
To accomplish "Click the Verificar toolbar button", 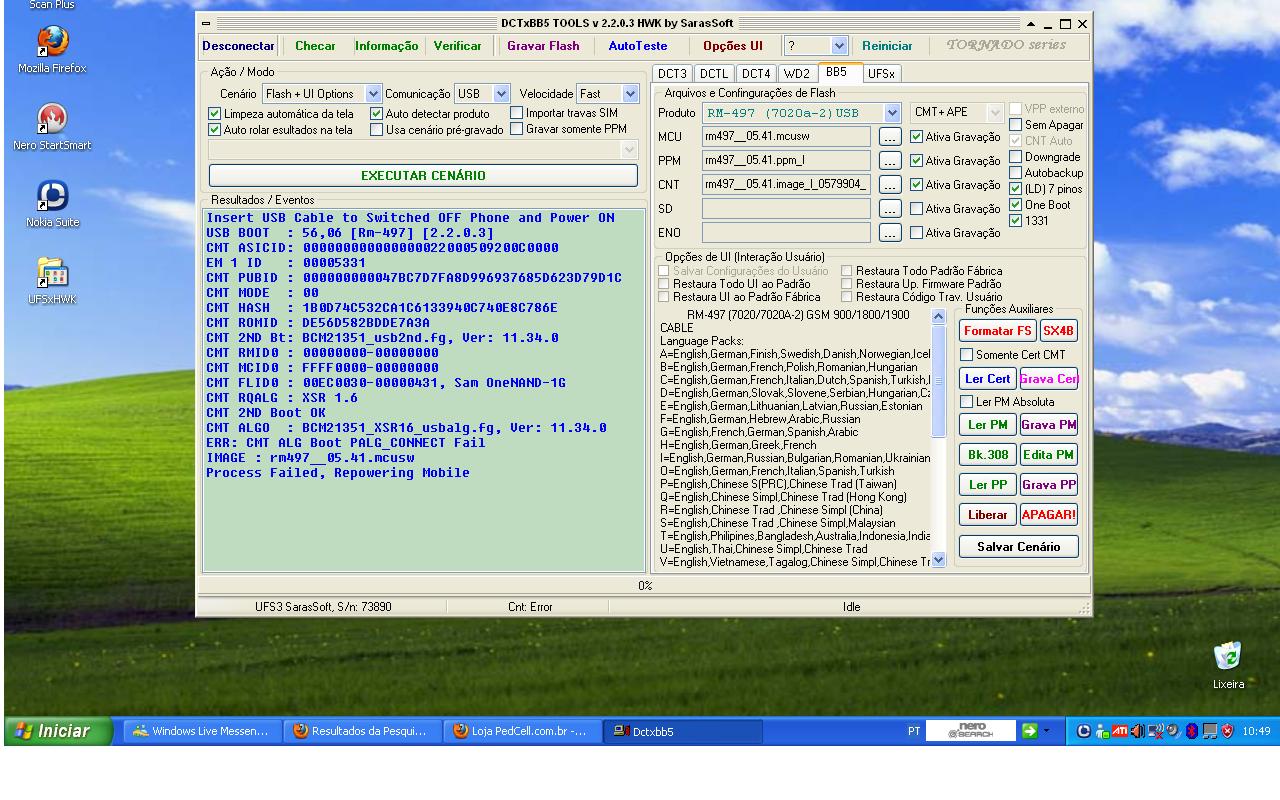I will pyautogui.click(x=457, y=46).
